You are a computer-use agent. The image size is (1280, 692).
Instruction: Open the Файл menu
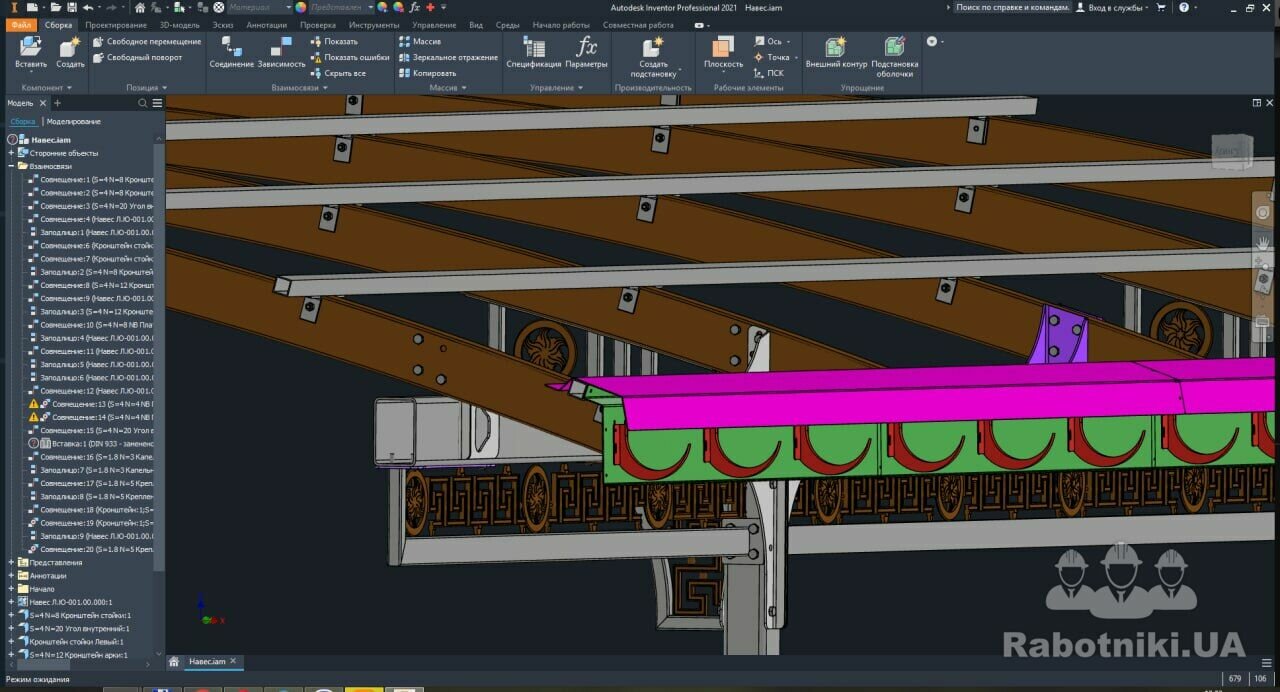21,25
